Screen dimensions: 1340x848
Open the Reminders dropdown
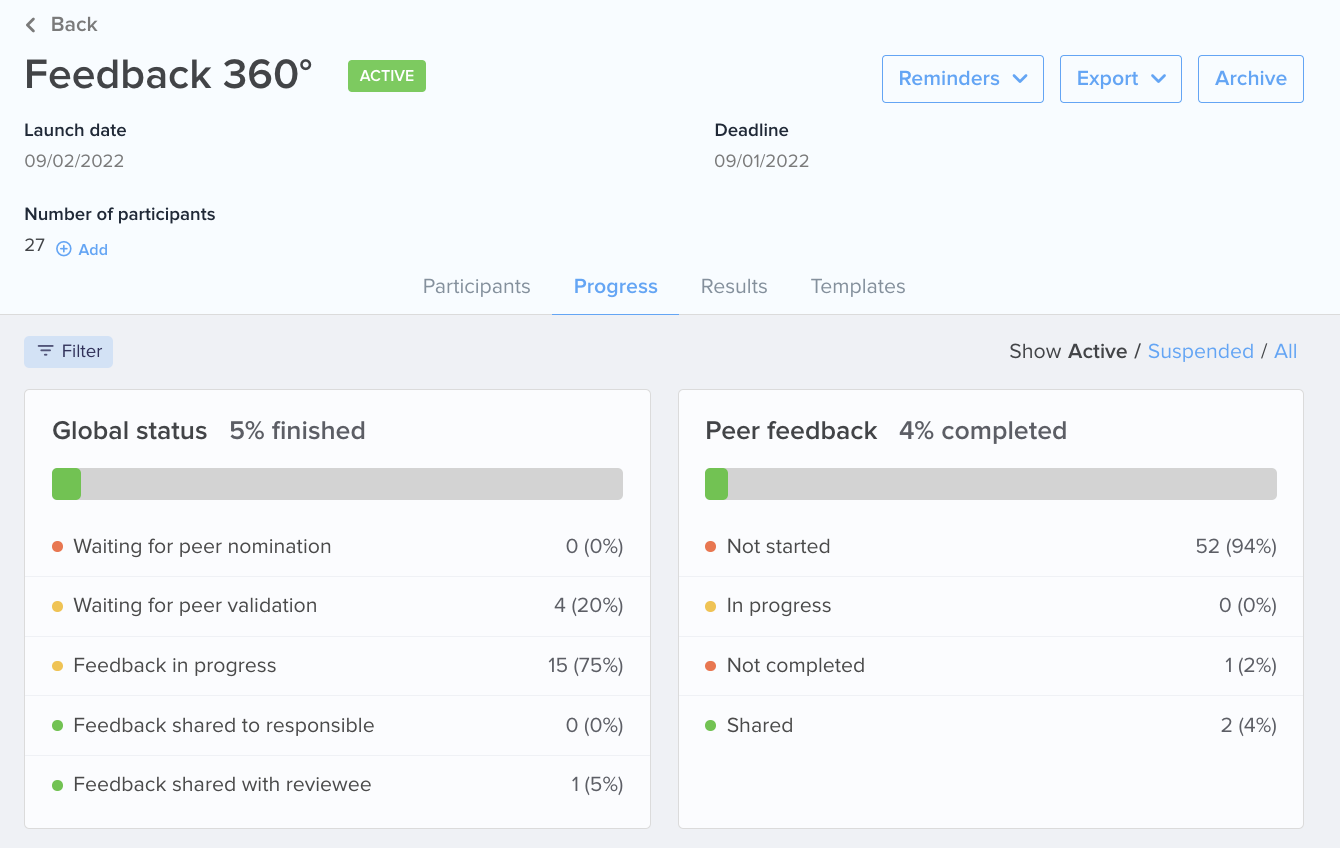[963, 79]
